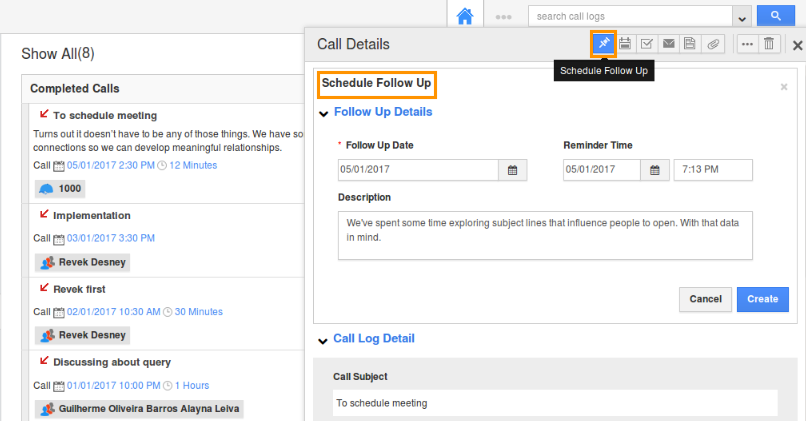Click Revek Desney tag under Implementation
The height and width of the screenshot is (421, 806).
[x=82, y=262]
